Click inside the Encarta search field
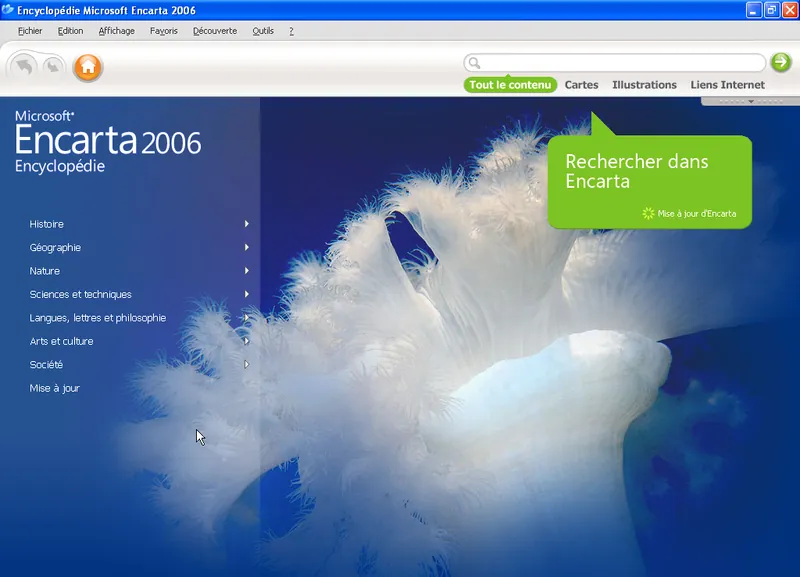Viewport: 800px width, 577px height. (x=615, y=63)
